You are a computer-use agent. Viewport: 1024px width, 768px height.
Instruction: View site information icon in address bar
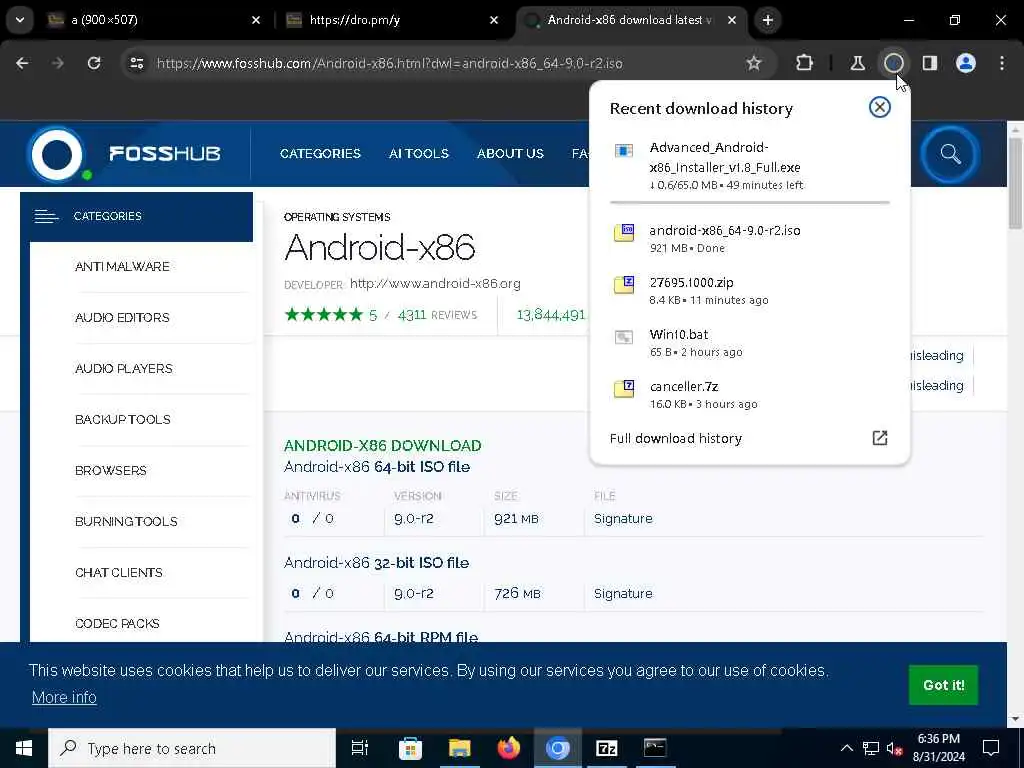pyautogui.click(x=136, y=63)
